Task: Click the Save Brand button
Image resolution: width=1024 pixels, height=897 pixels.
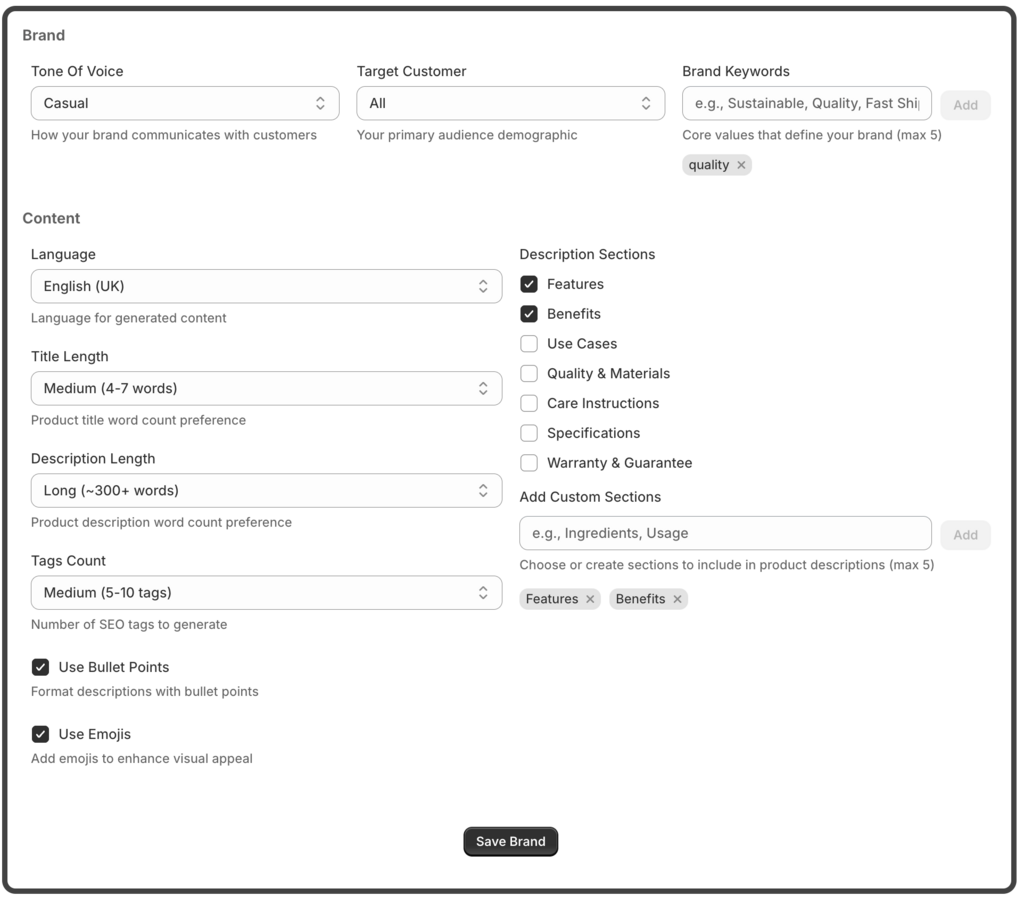Action: tap(510, 841)
